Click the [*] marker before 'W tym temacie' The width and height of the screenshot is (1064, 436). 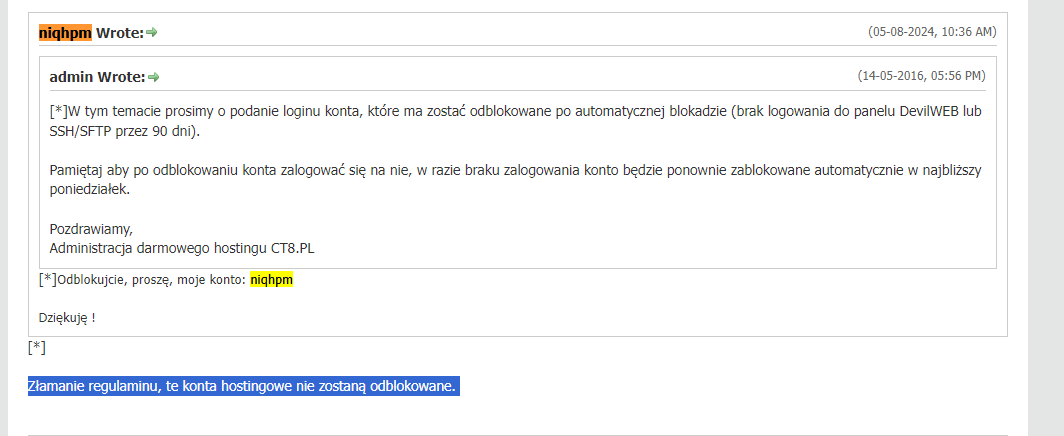[58, 111]
